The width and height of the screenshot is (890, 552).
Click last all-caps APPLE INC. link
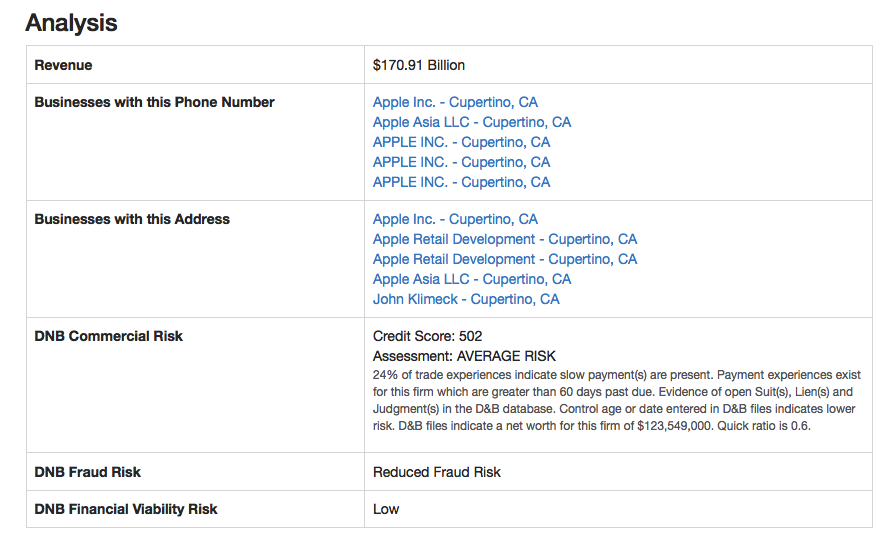[461, 182]
